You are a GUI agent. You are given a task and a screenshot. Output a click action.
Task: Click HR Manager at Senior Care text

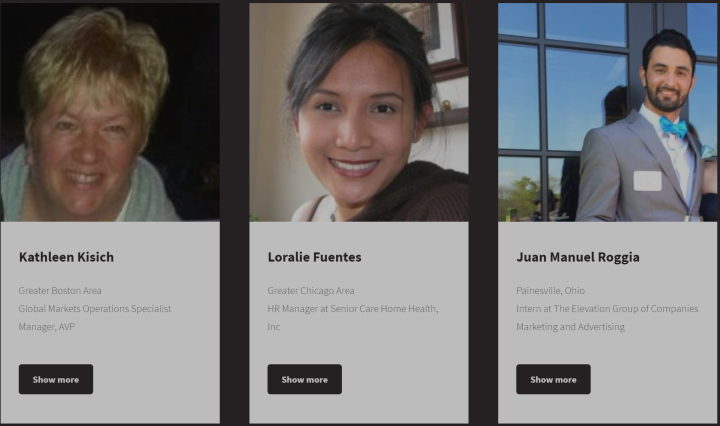tap(323, 308)
